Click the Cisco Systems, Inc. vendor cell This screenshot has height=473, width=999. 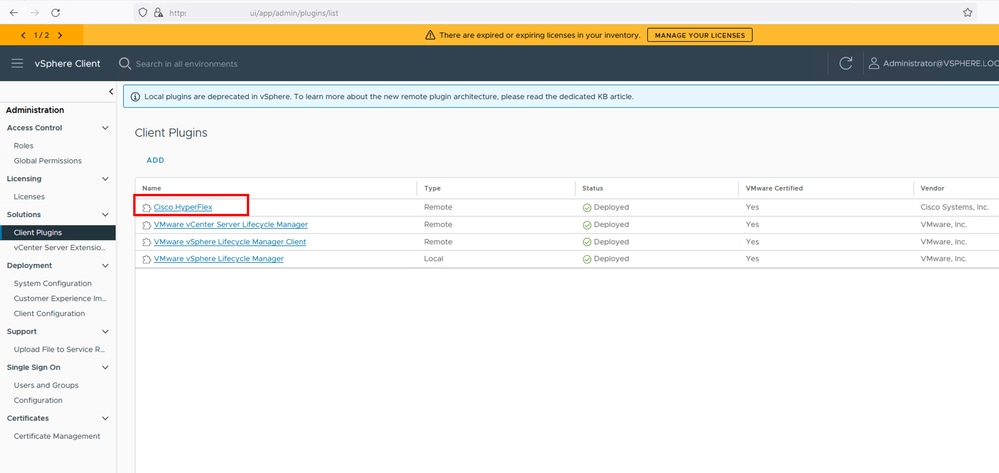point(954,208)
